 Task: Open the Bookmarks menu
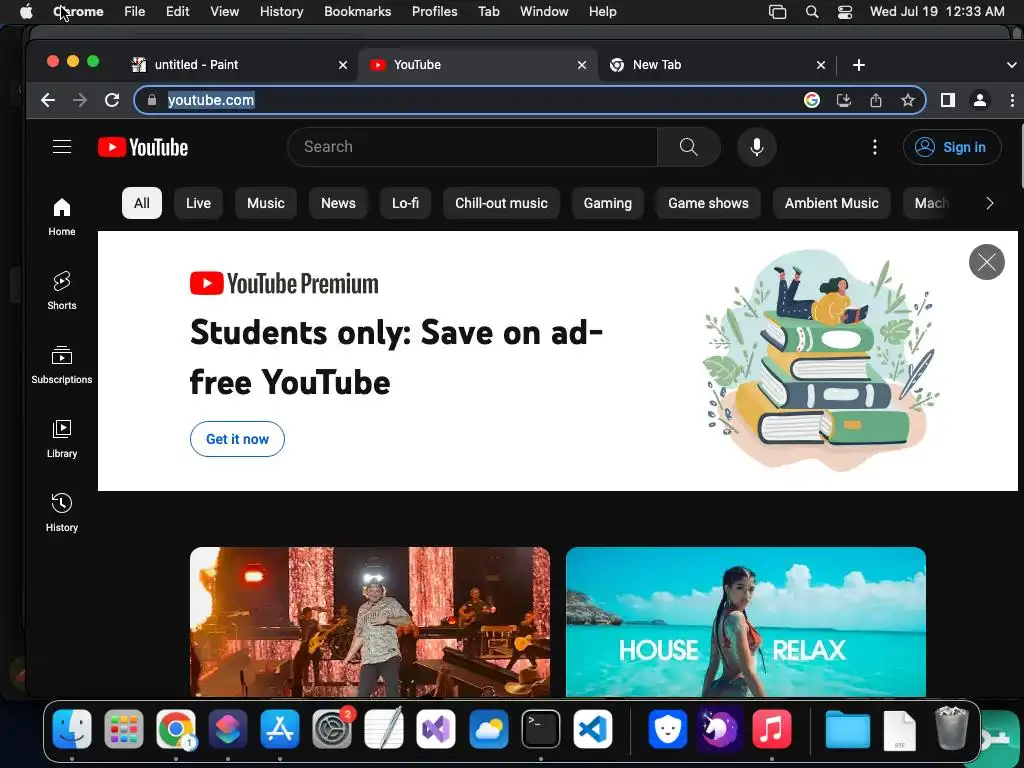[358, 11]
